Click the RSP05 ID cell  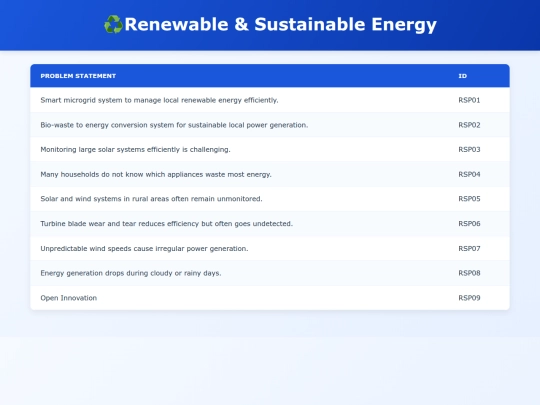[469, 199]
